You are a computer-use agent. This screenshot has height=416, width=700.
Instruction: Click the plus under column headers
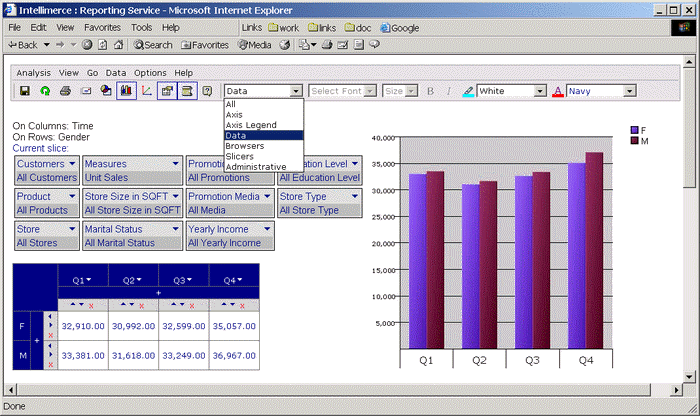(x=158, y=293)
